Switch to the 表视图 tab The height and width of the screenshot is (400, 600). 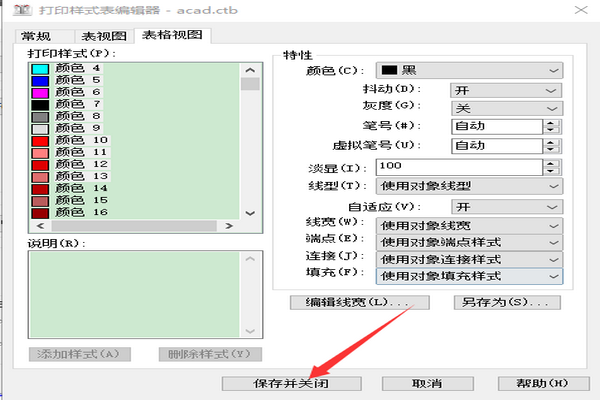(x=104, y=36)
